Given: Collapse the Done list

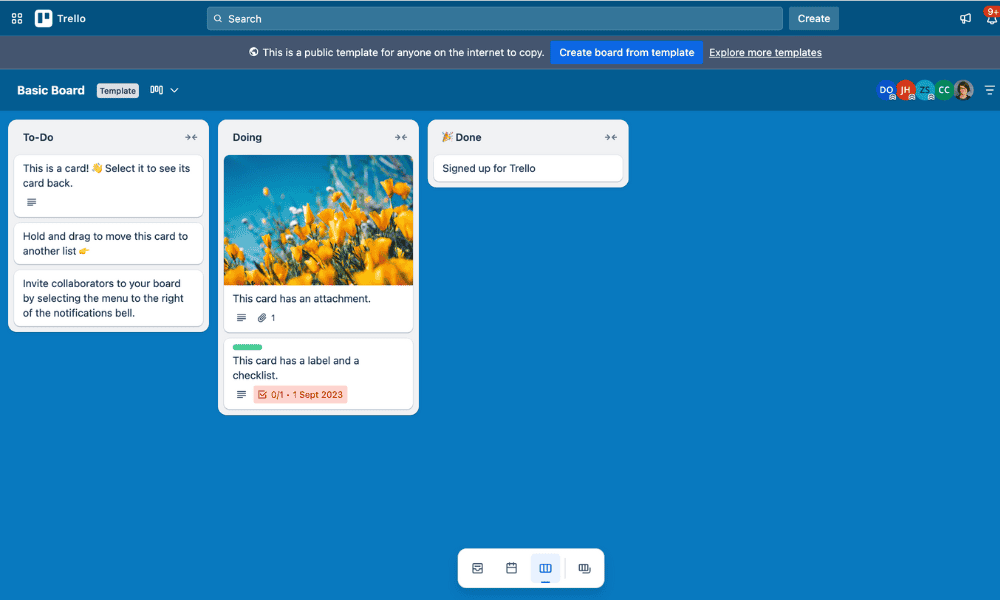Looking at the screenshot, I should tap(610, 137).
